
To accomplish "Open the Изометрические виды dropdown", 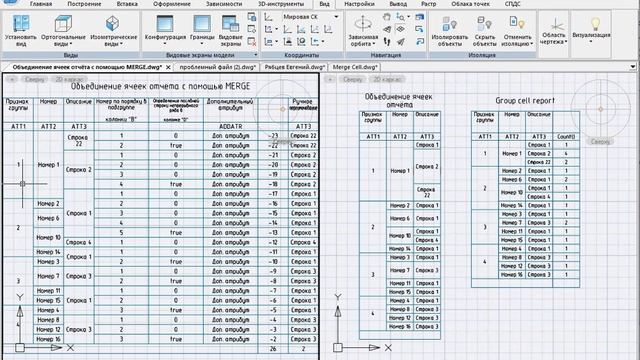I will [x=113, y=31].
